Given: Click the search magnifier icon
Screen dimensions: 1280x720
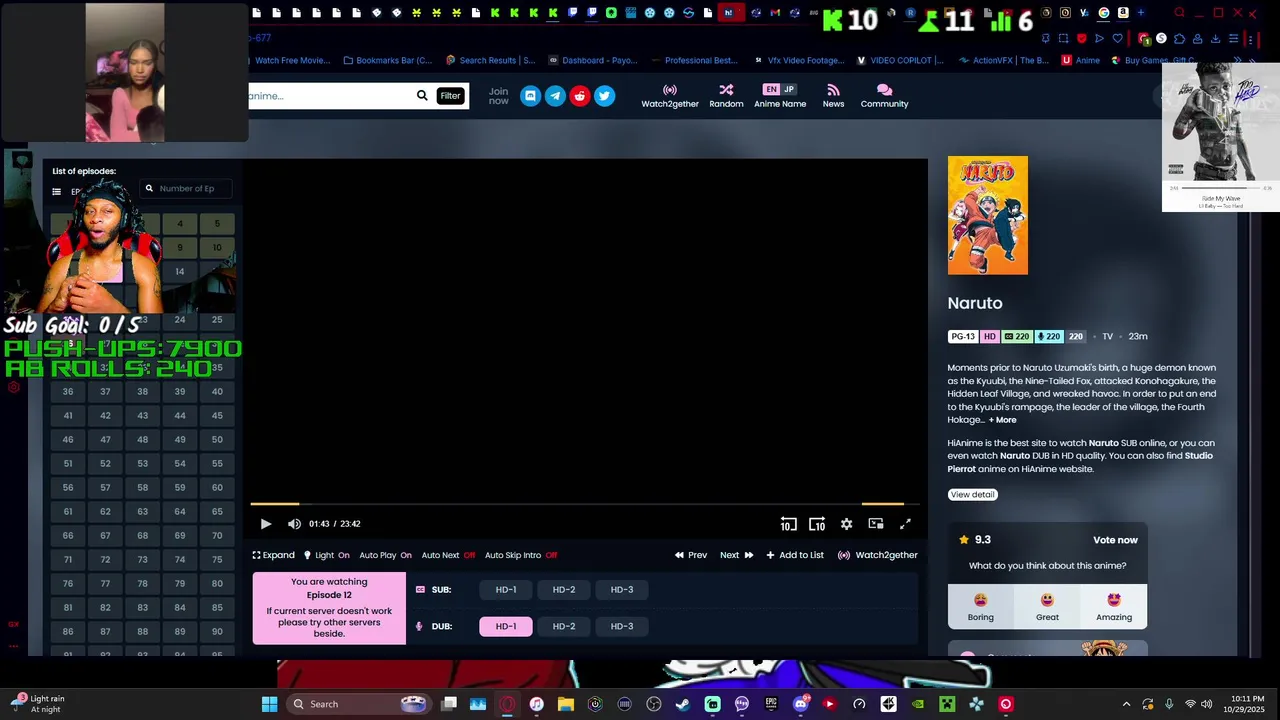Looking at the screenshot, I should click(422, 96).
